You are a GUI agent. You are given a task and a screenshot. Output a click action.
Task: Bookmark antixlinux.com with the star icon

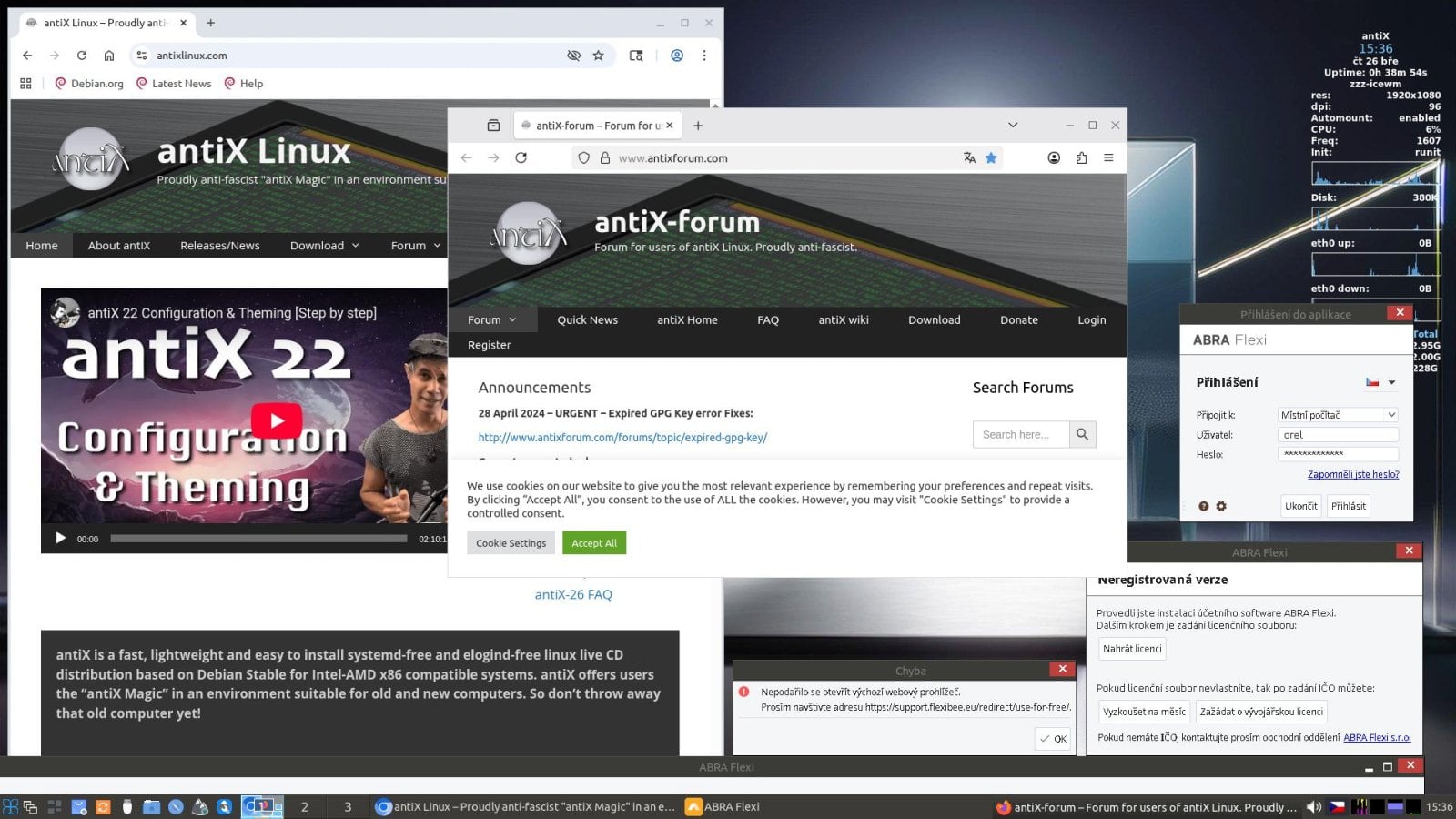pyautogui.click(x=598, y=56)
